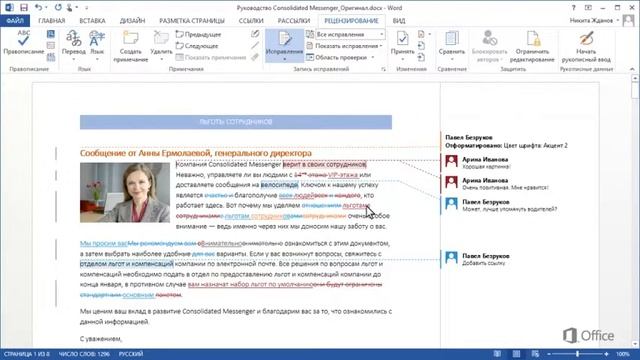Image resolution: width=640 pixels, height=360 pixels.
Task: Click the zoom in plus button
Action: [x=607, y=354]
